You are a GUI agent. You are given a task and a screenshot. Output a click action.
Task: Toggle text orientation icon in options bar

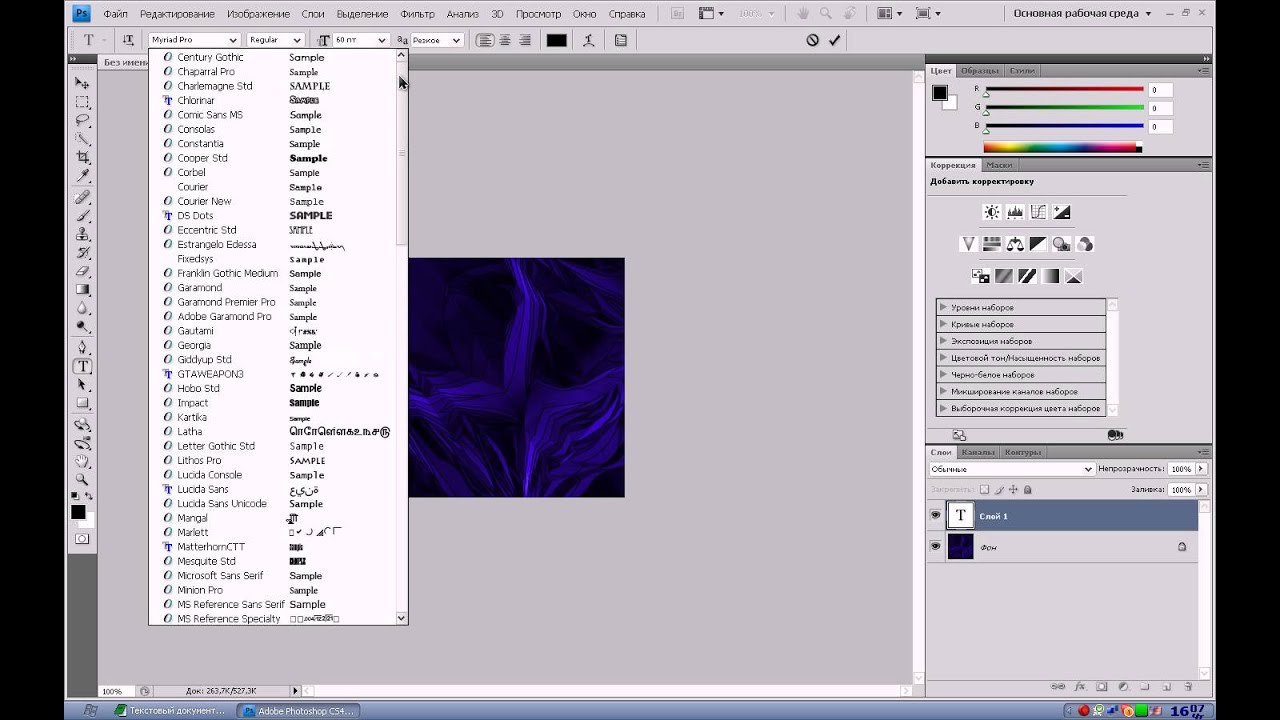click(128, 40)
